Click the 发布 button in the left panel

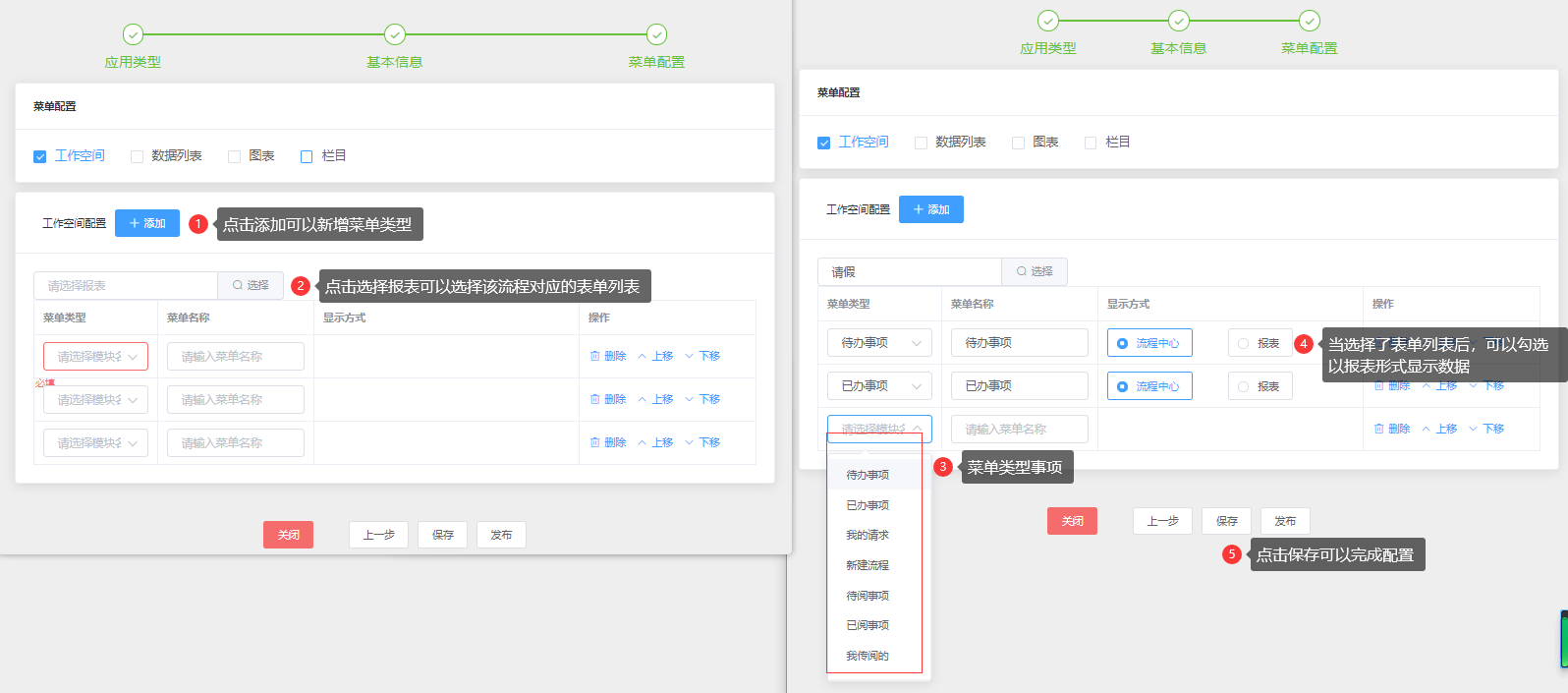[x=501, y=535]
